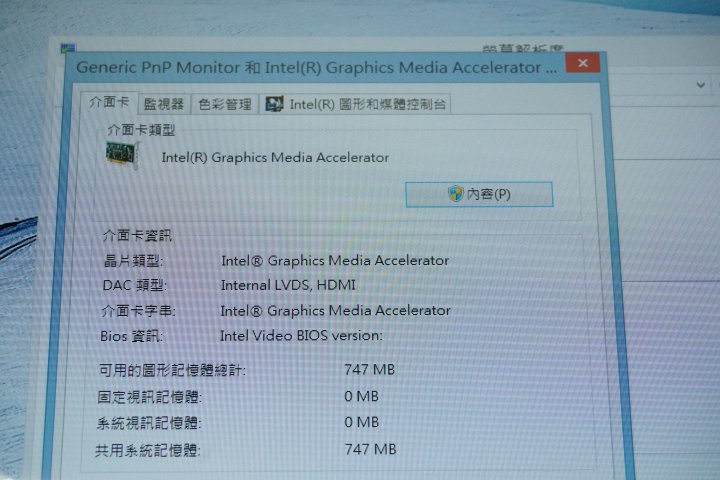Click the 固定視訊記憶體 label

pos(150,396)
